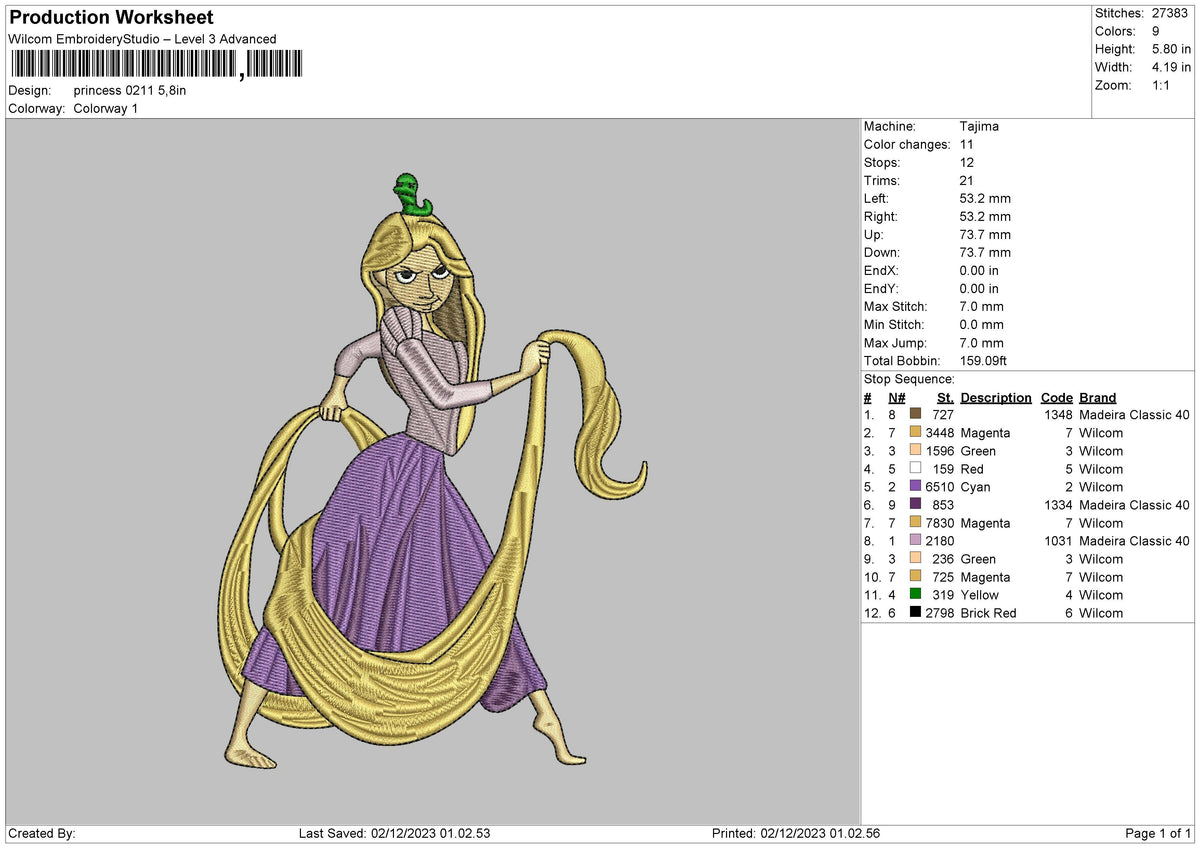Select the Red description in stop 4
Image resolution: width=1200 pixels, height=848 pixels.
(972, 469)
